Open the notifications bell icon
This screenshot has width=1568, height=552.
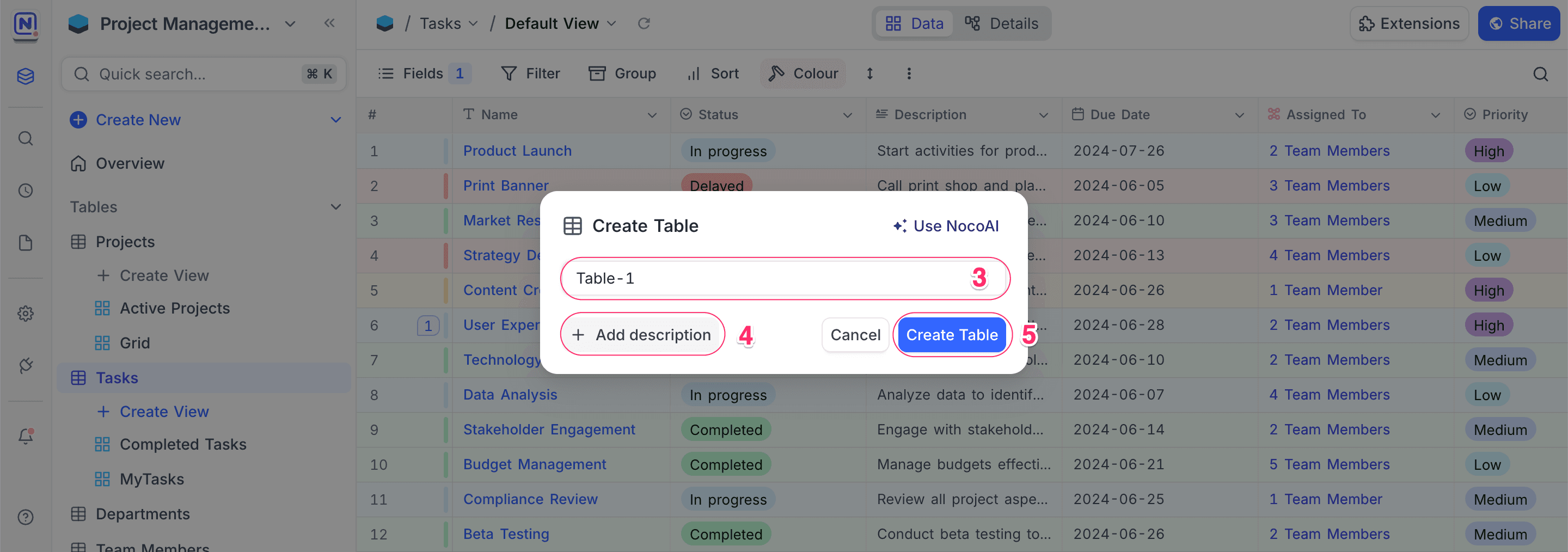pos(26,436)
